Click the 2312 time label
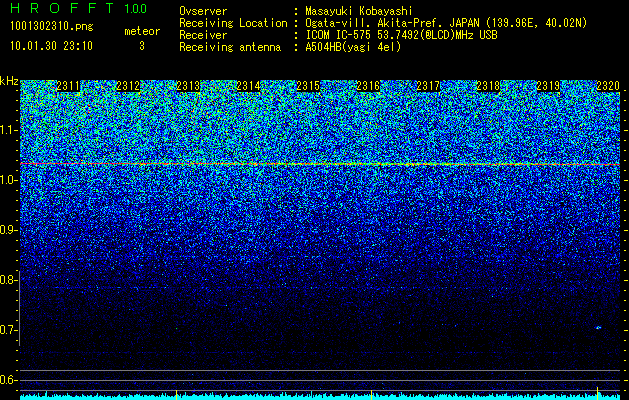This screenshot has width=629, height=400. pyautogui.click(x=128, y=86)
